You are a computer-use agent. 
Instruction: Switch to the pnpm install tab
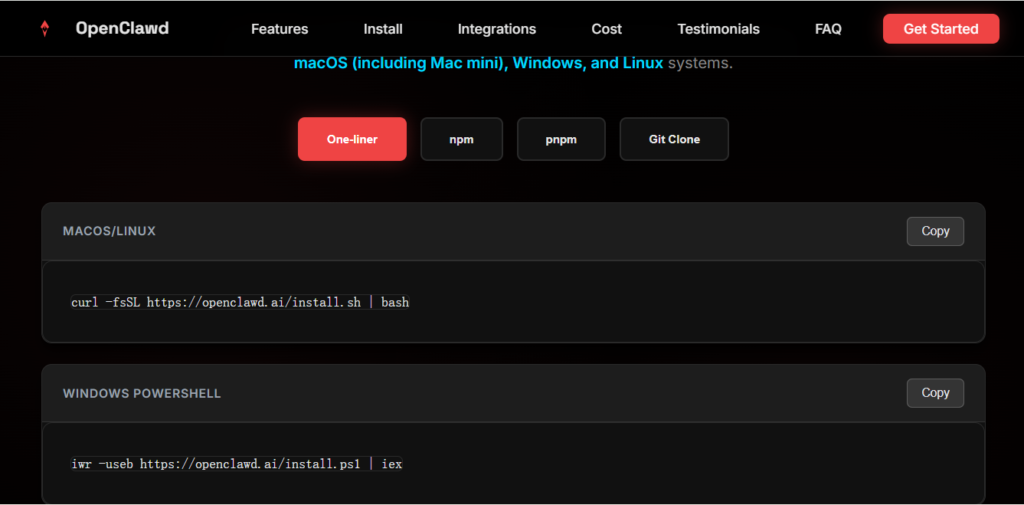tap(561, 139)
